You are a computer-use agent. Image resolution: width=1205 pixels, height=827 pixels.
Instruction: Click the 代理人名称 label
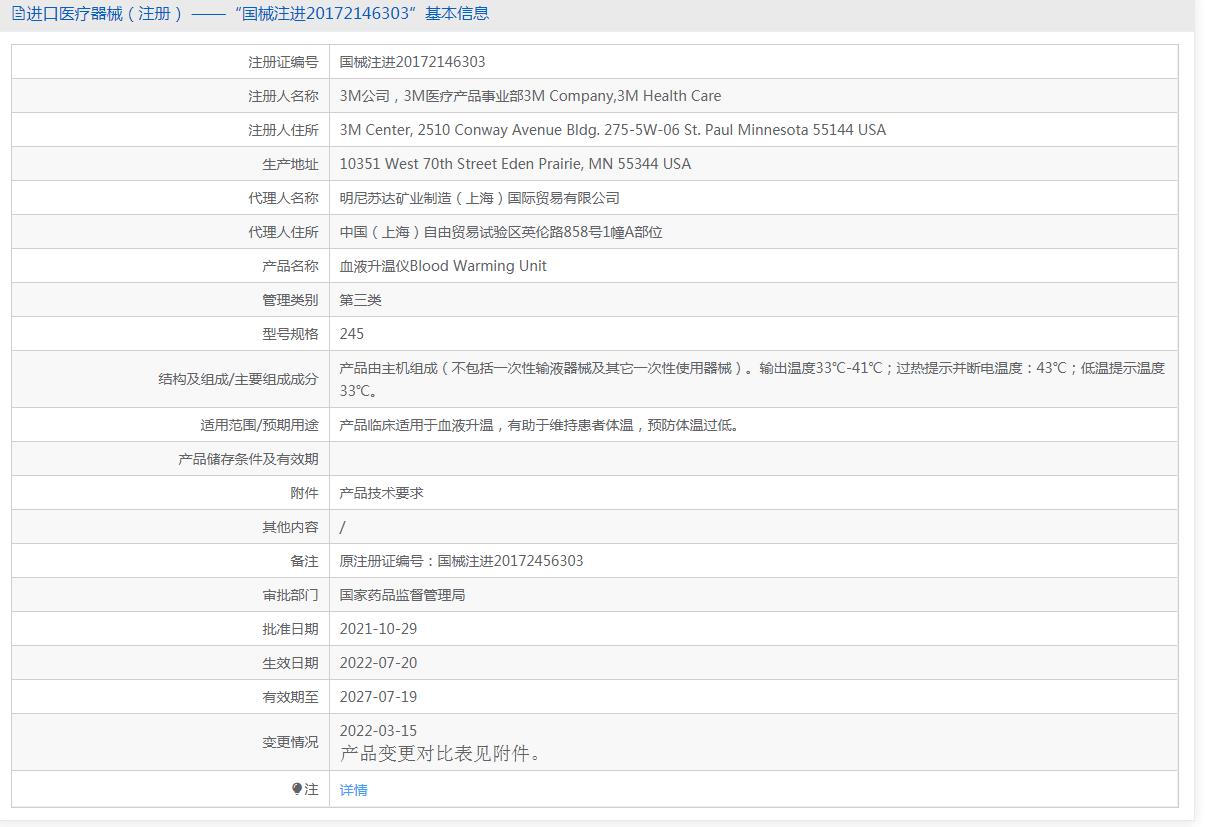point(284,198)
